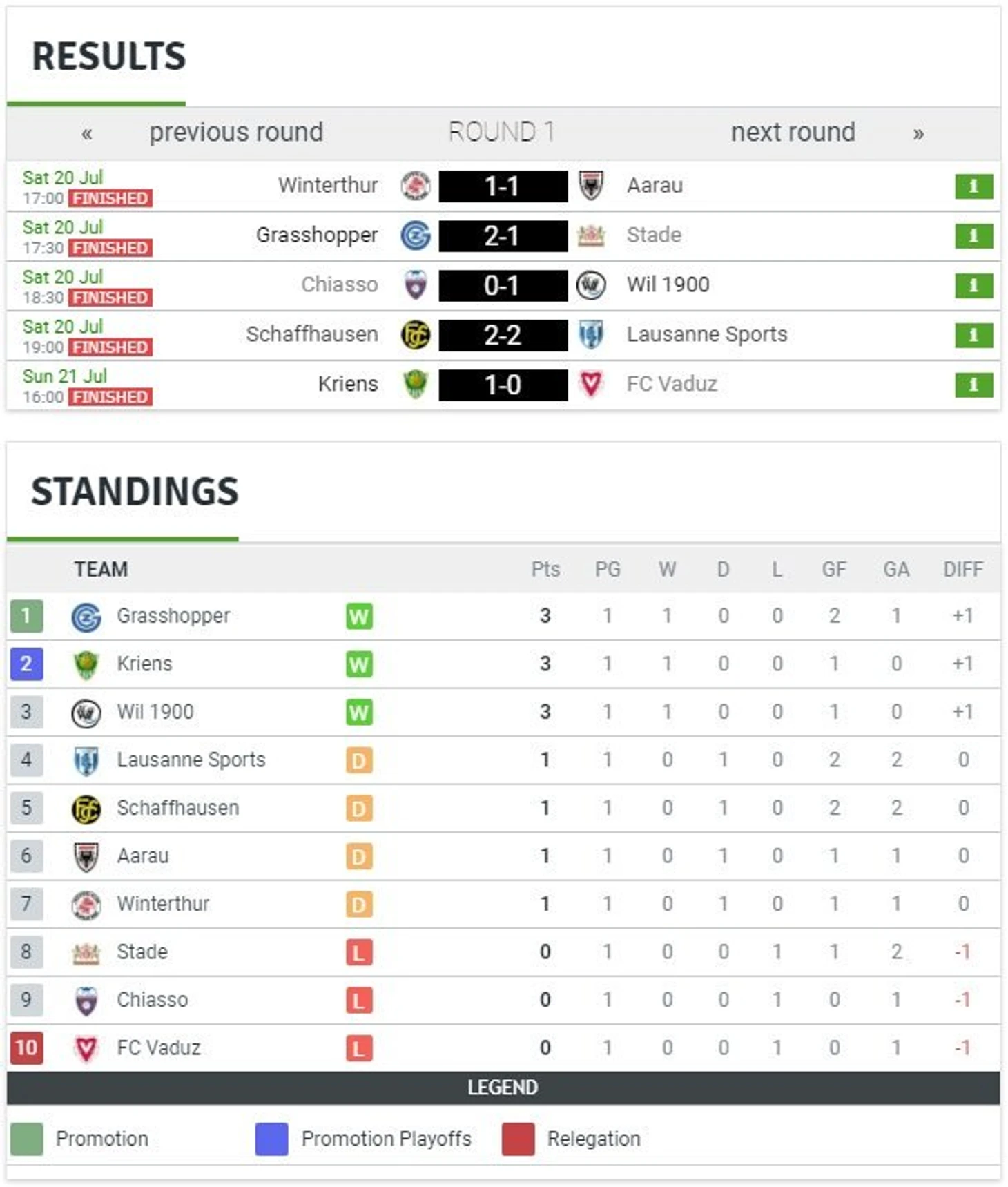Click red L form badge for Stade
Viewport: 1008px width, 1187px height.
pyautogui.click(x=359, y=952)
